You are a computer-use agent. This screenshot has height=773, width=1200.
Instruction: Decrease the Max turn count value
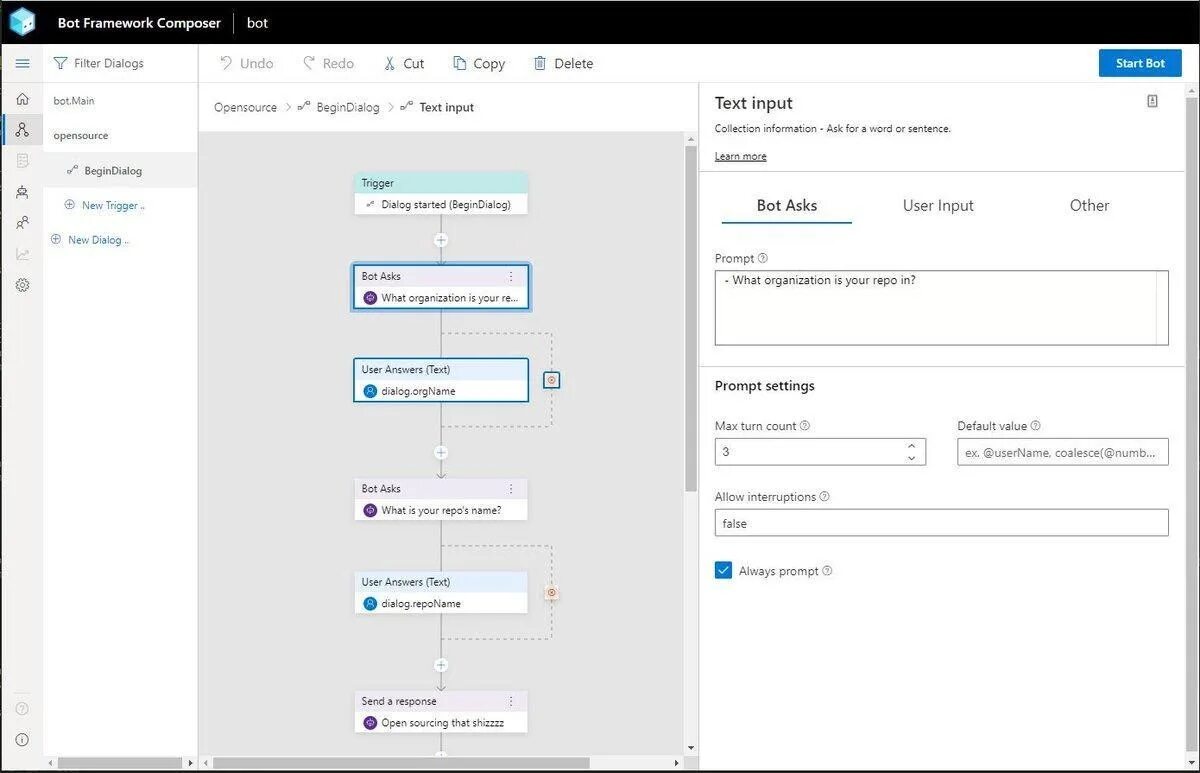911,458
